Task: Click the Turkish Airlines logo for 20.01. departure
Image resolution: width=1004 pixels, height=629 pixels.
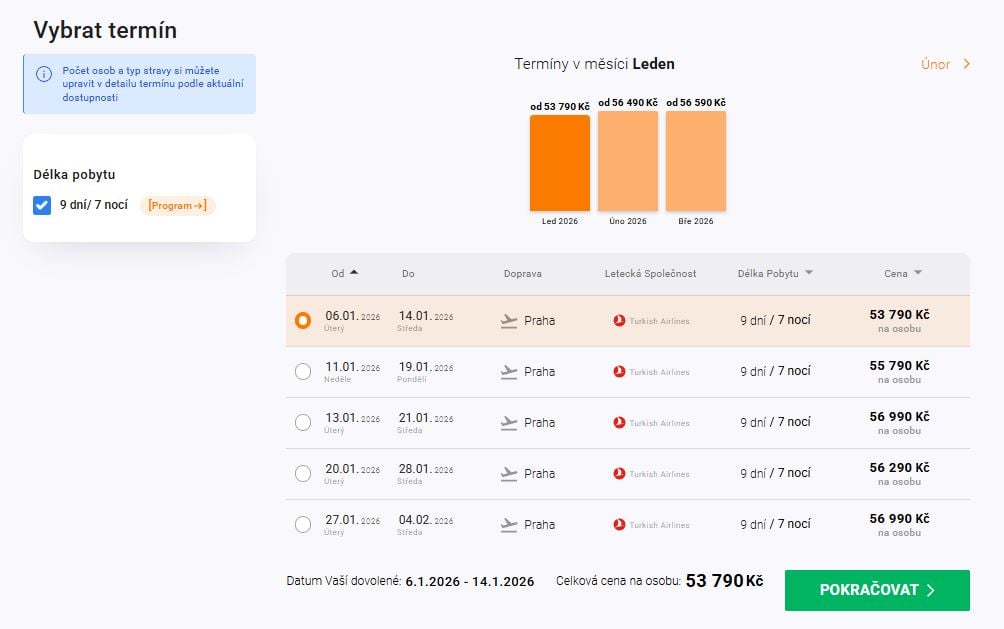Action: click(x=619, y=474)
